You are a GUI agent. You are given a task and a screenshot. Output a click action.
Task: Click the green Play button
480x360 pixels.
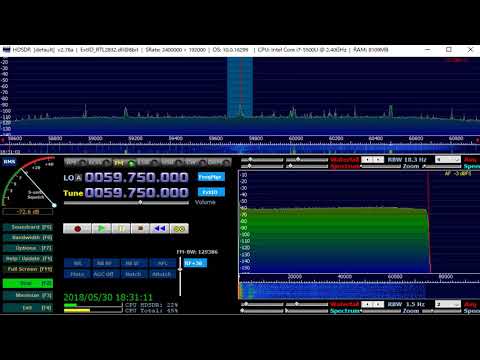[x=101, y=229]
